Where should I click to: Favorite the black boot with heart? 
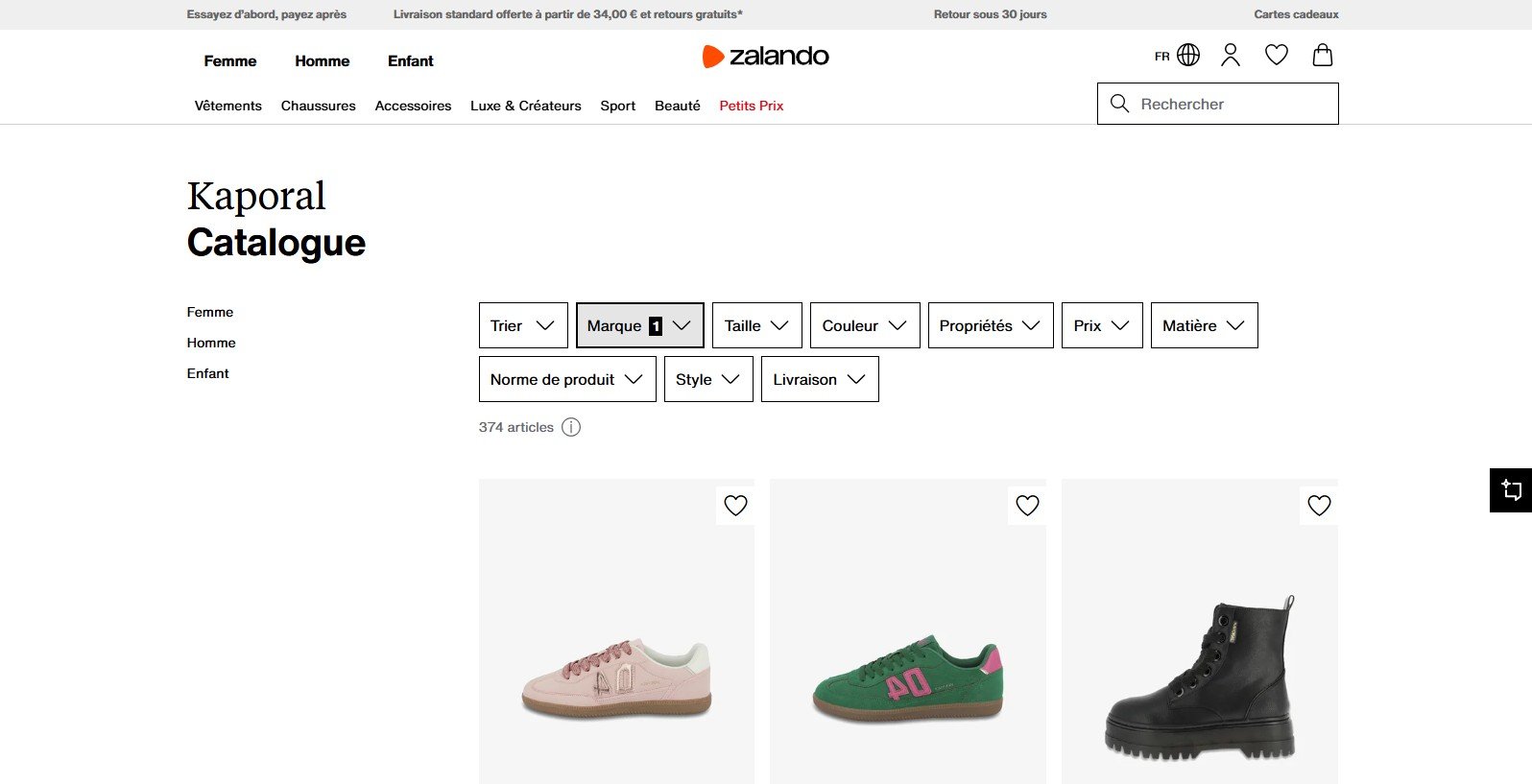tap(1319, 505)
